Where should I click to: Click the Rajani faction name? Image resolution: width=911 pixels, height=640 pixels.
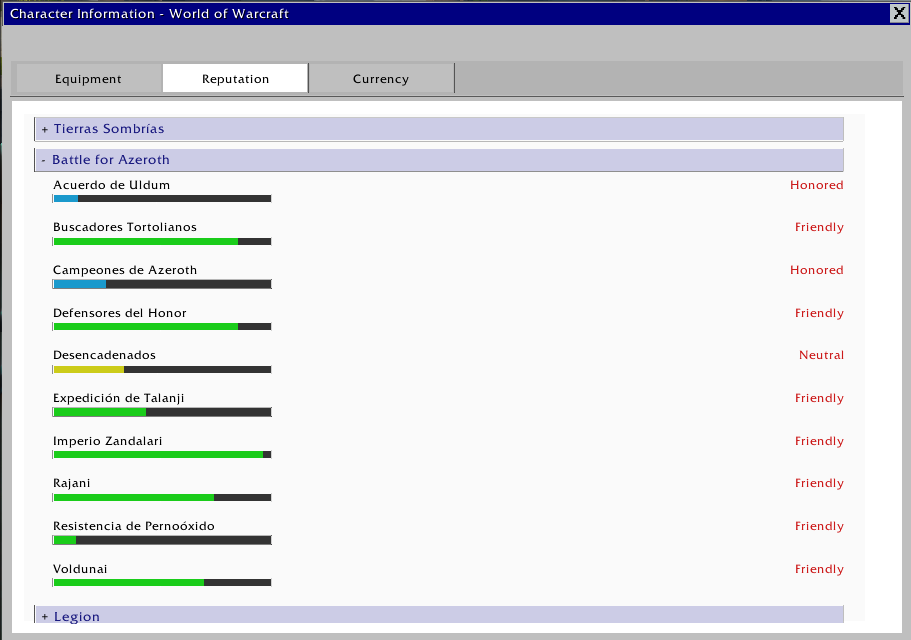point(71,483)
